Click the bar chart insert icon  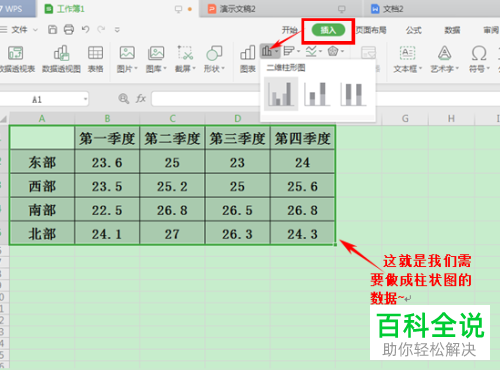289,51
